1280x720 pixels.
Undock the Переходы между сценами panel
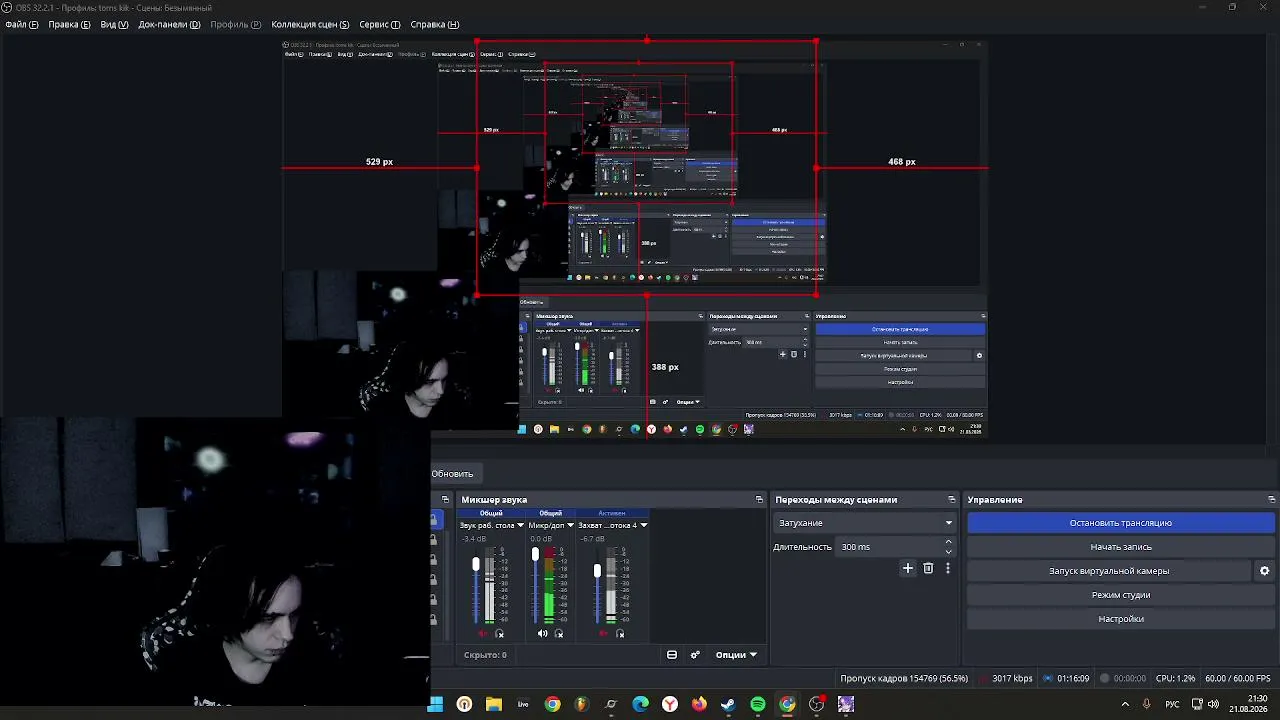click(x=952, y=499)
